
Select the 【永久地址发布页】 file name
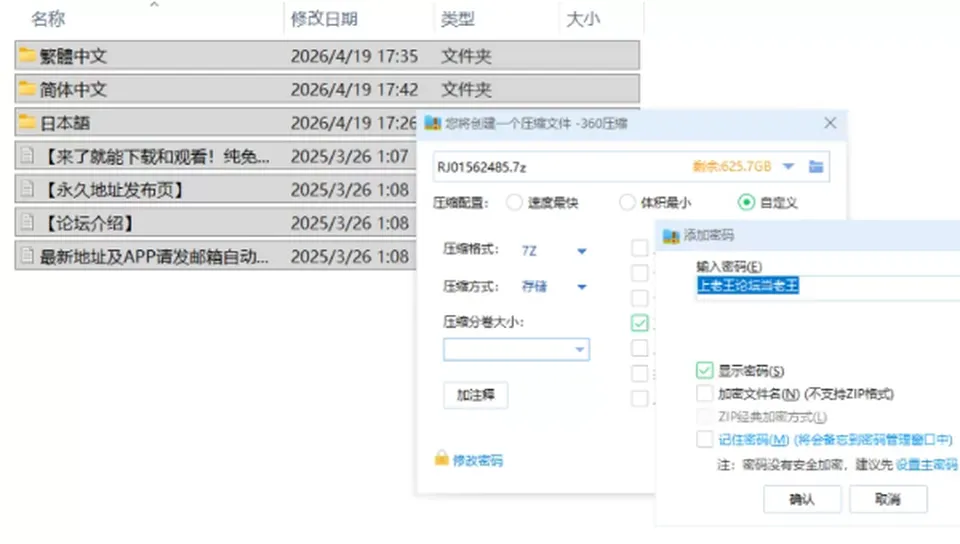click(x=113, y=190)
